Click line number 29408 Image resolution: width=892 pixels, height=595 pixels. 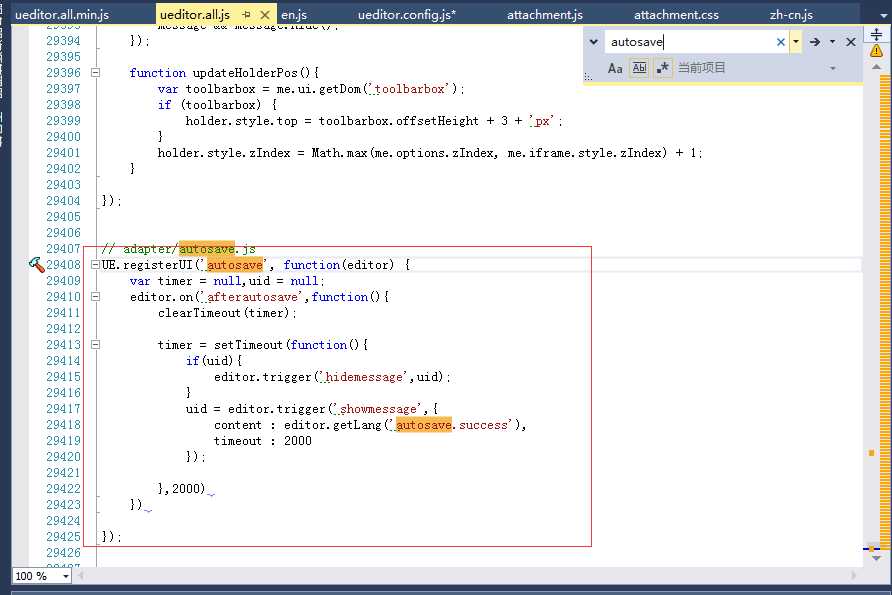63,265
